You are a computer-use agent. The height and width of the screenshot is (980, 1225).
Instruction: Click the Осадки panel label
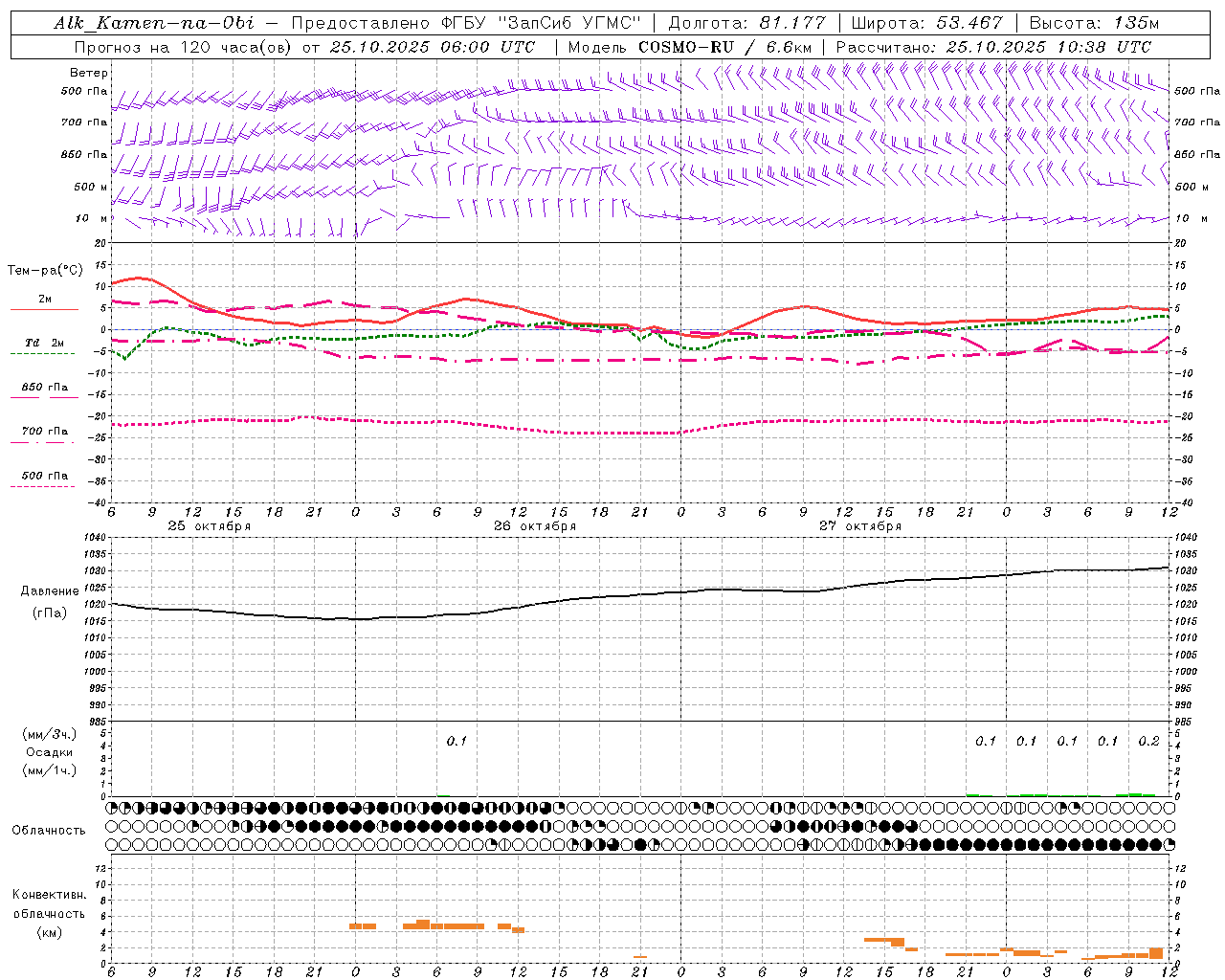pos(50,752)
